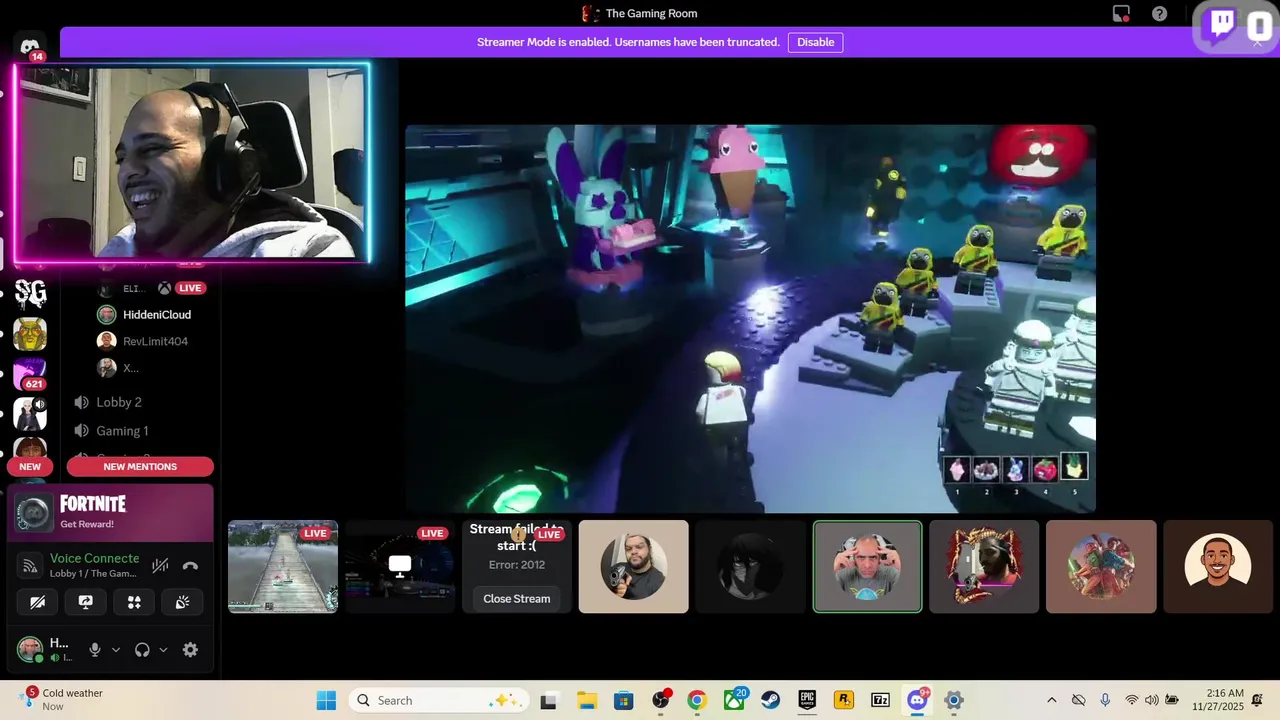Select green-outlined speaking participant tile
The image size is (1280, 720).
tap(868, 567)
